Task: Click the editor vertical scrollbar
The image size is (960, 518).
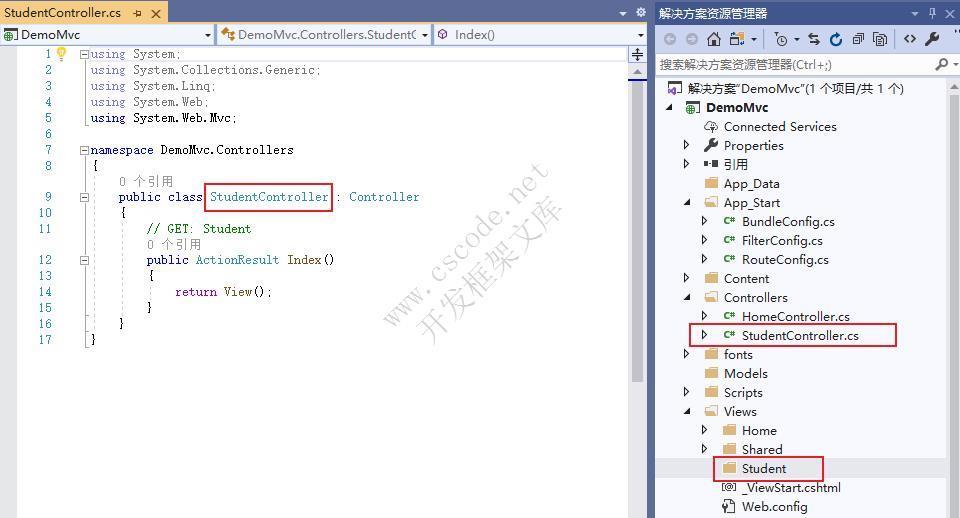Action: 638,220
